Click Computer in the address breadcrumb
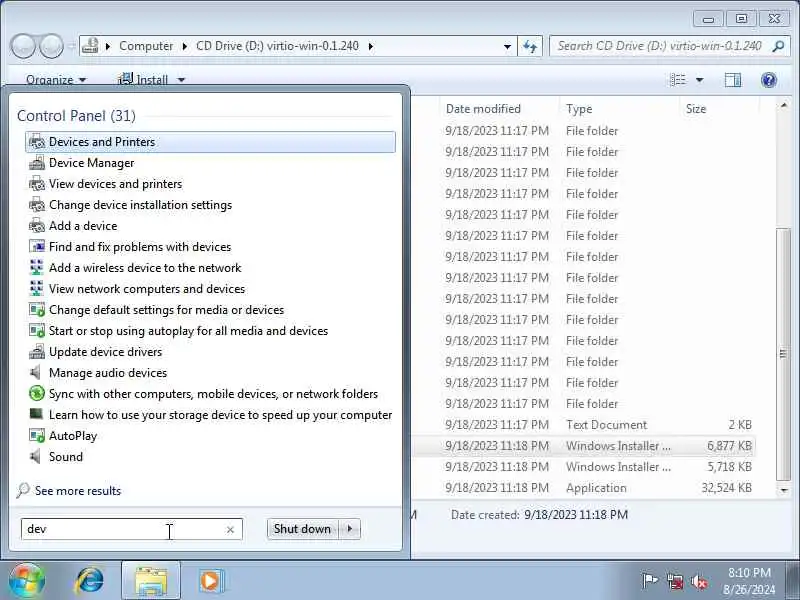800x600 pixels. 146,46
